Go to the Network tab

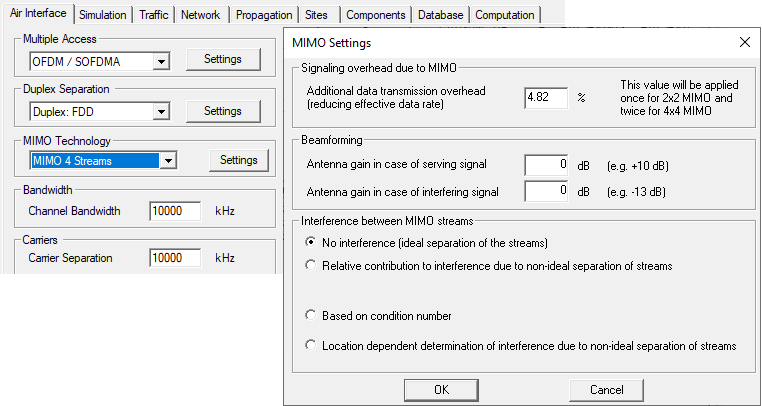201,15
